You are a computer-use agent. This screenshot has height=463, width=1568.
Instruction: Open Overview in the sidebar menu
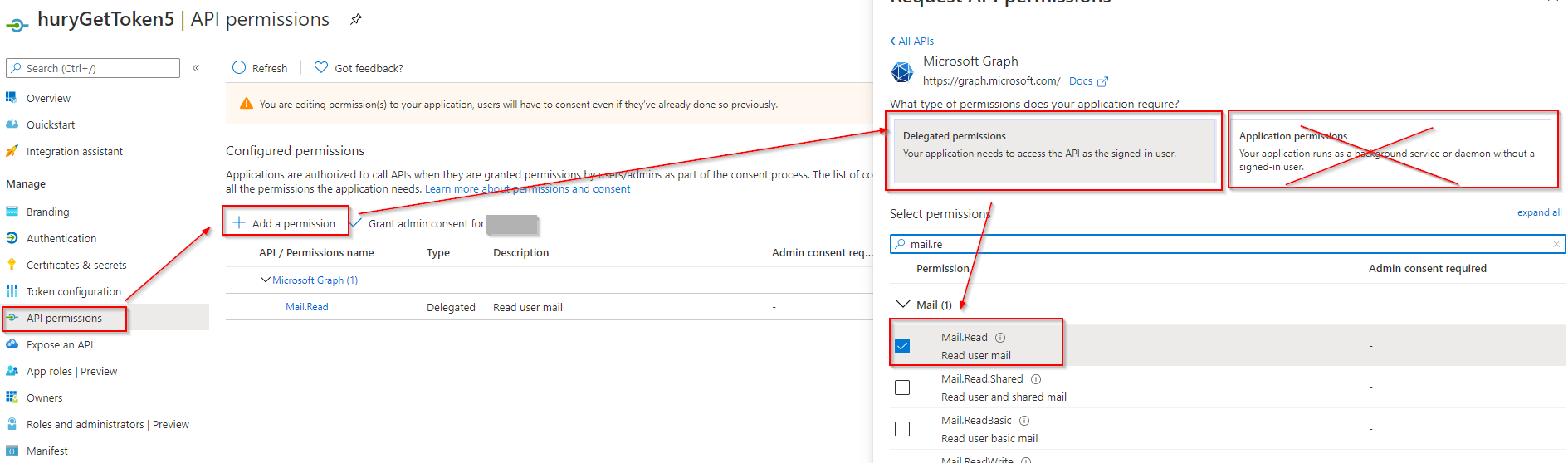pos(48,98)
